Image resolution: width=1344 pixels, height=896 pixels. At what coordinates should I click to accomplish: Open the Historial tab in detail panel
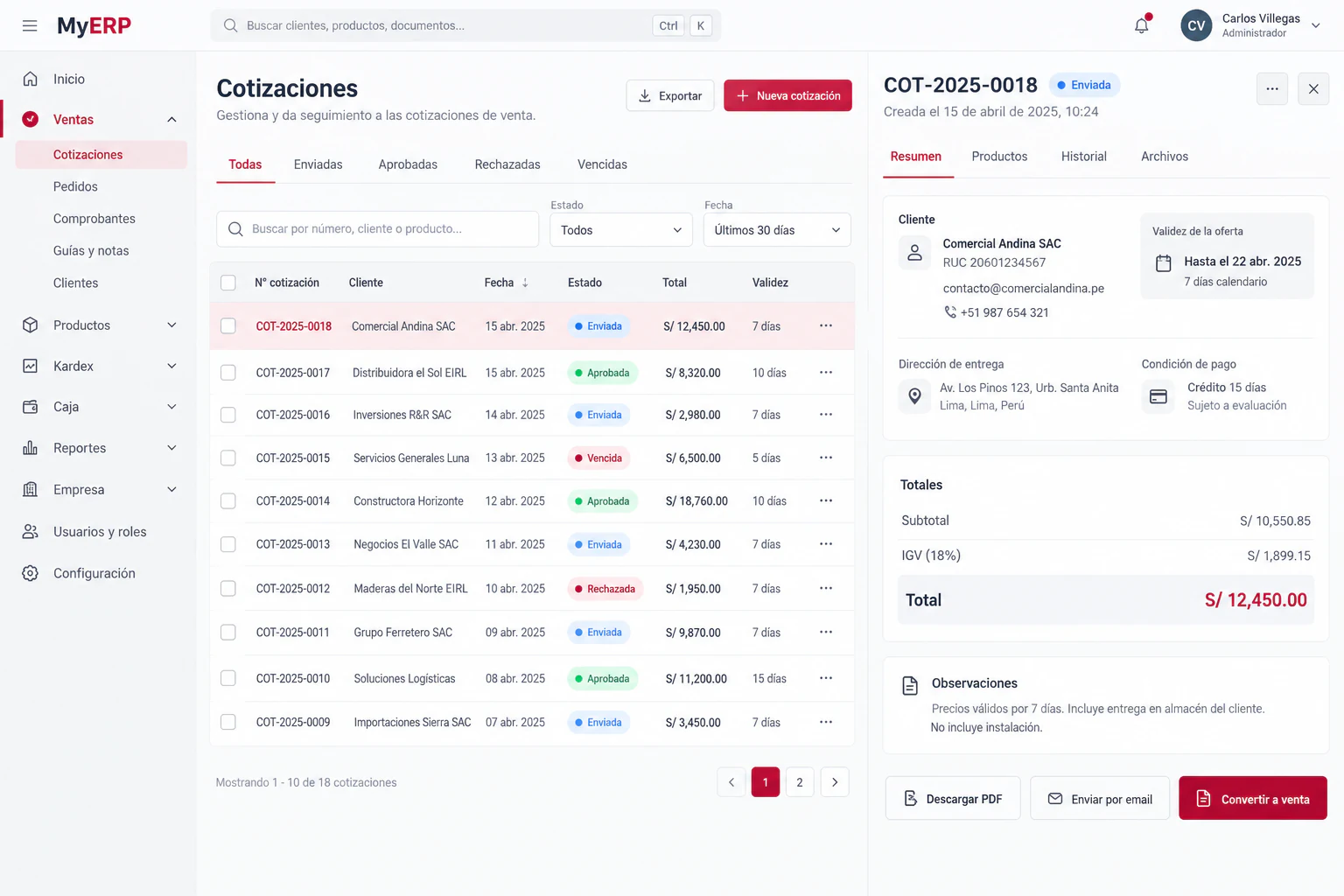[1084, 157]
